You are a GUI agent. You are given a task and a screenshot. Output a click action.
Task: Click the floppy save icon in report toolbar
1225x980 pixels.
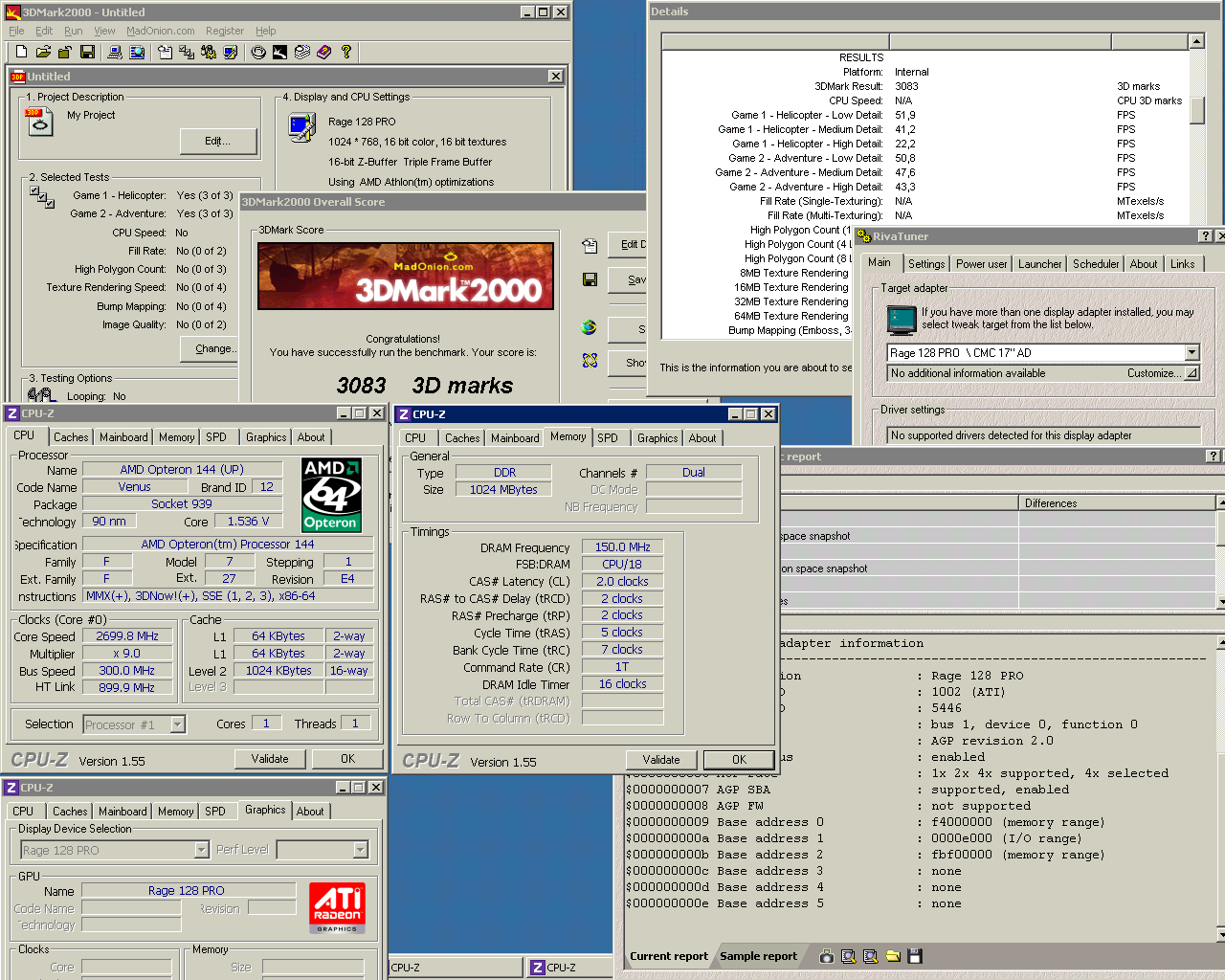915,956
